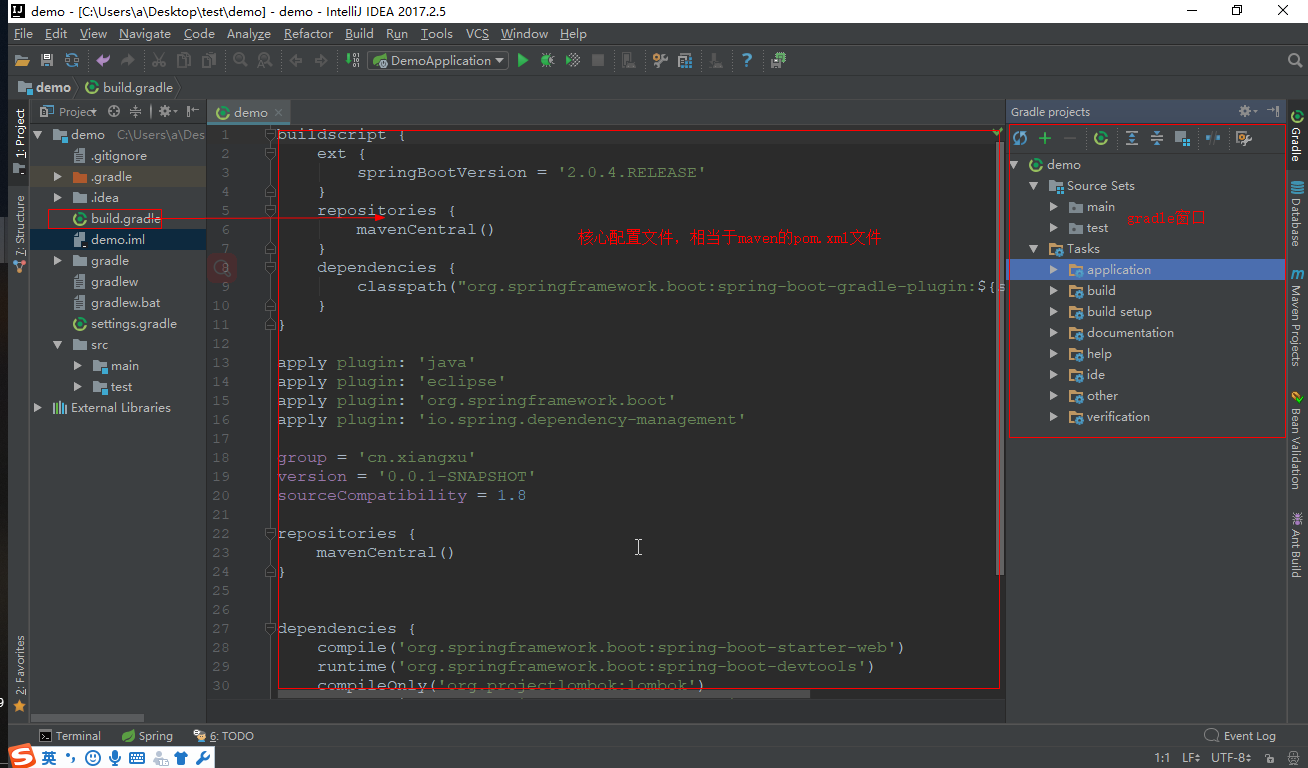Collapse all in Gradle projects panel
The height and width of the screenshot is (768, 1308).
tap(1157, 138)
